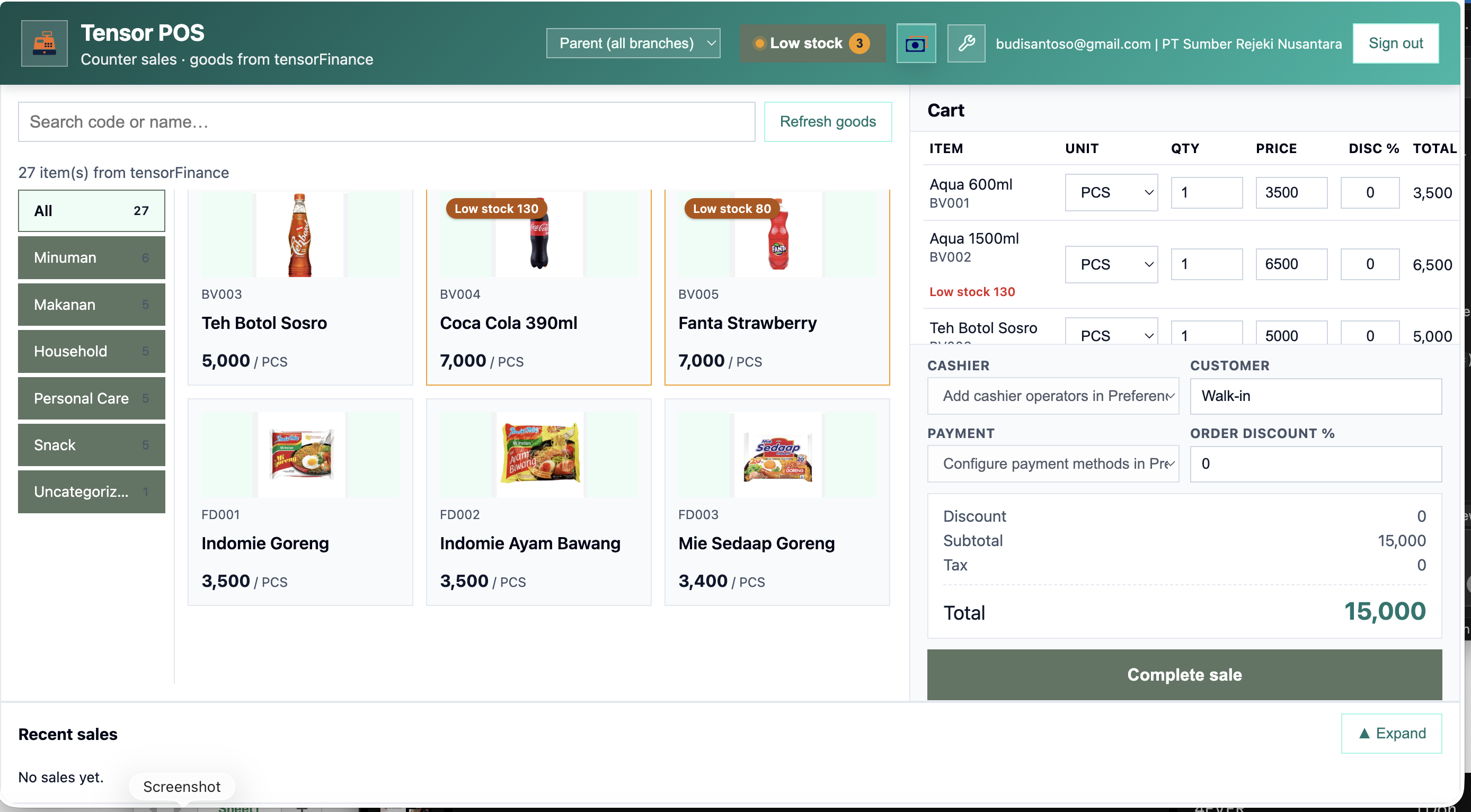Click the Complete sale button
This screenshot has height=812, width=1471.
tap(1184, 674)
